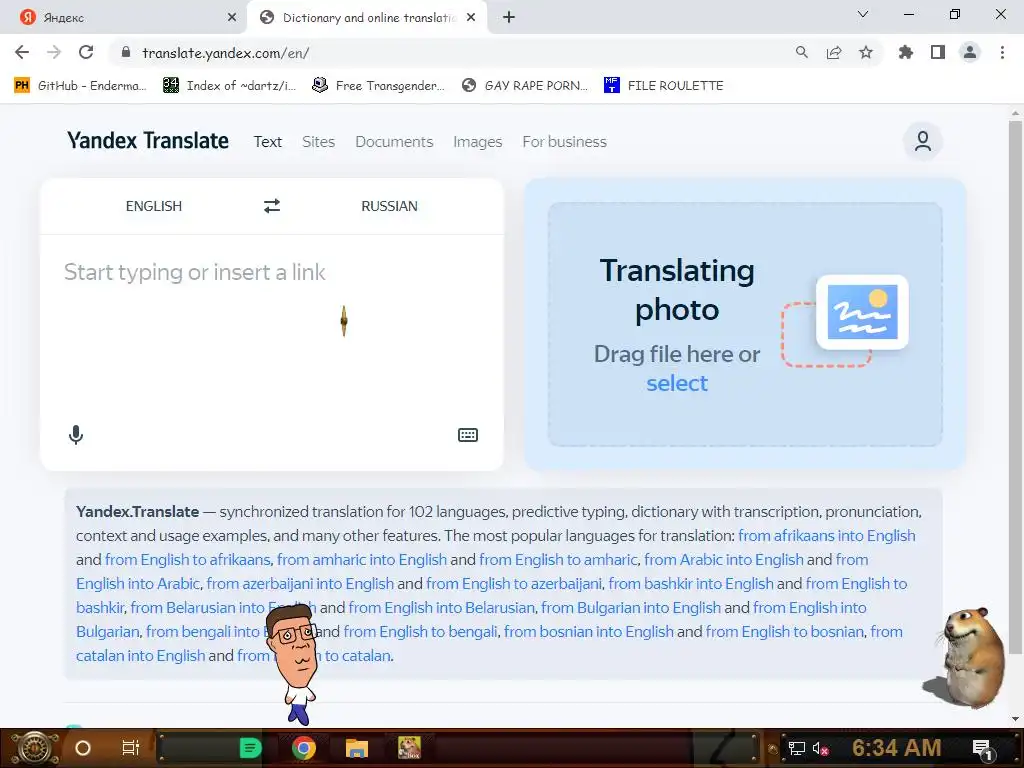This screenshot has width=1024, height=768.
Task: Open the Yandex account login icon
Action: (922, 141)
